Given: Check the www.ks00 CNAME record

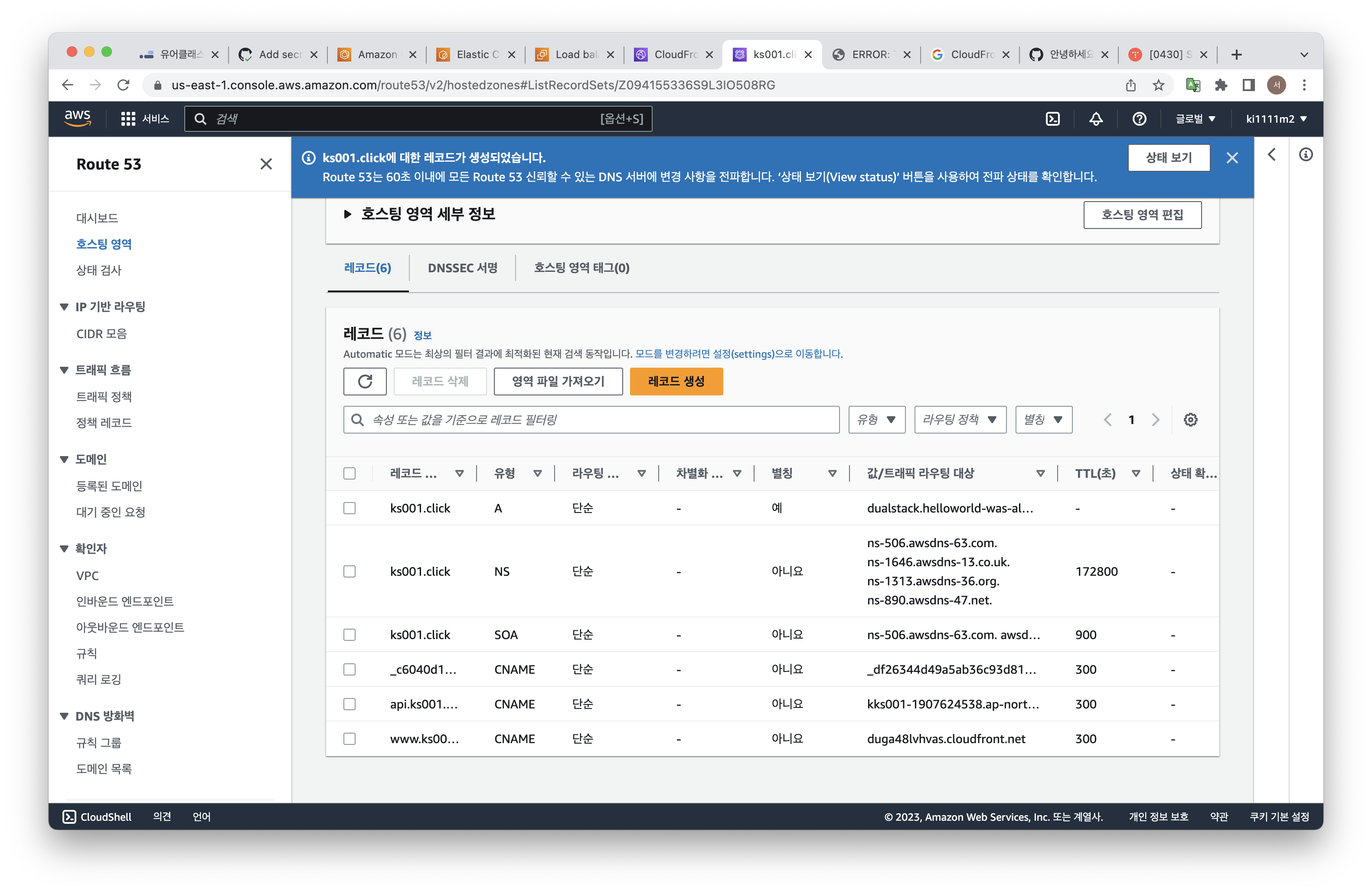Looking at the screenshot, I should [x=350, y=739].
